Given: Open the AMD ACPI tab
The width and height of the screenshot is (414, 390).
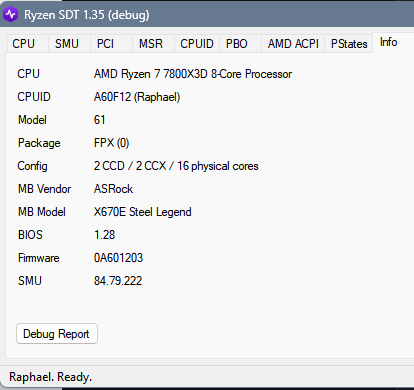Looking at the screenshot, I should pos(293,44).
